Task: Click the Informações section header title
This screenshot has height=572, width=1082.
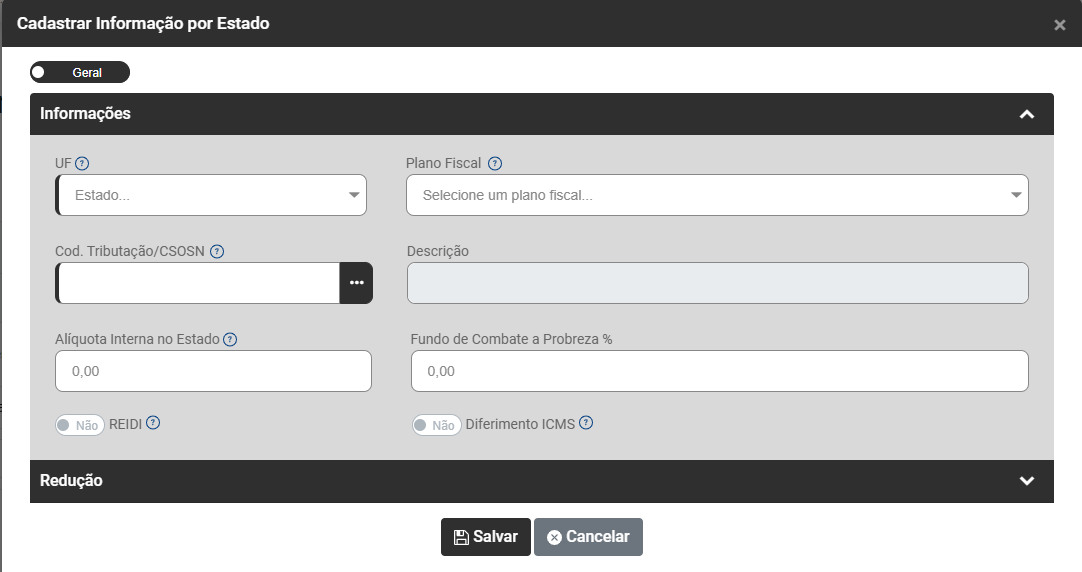Action: coord(86,114)
